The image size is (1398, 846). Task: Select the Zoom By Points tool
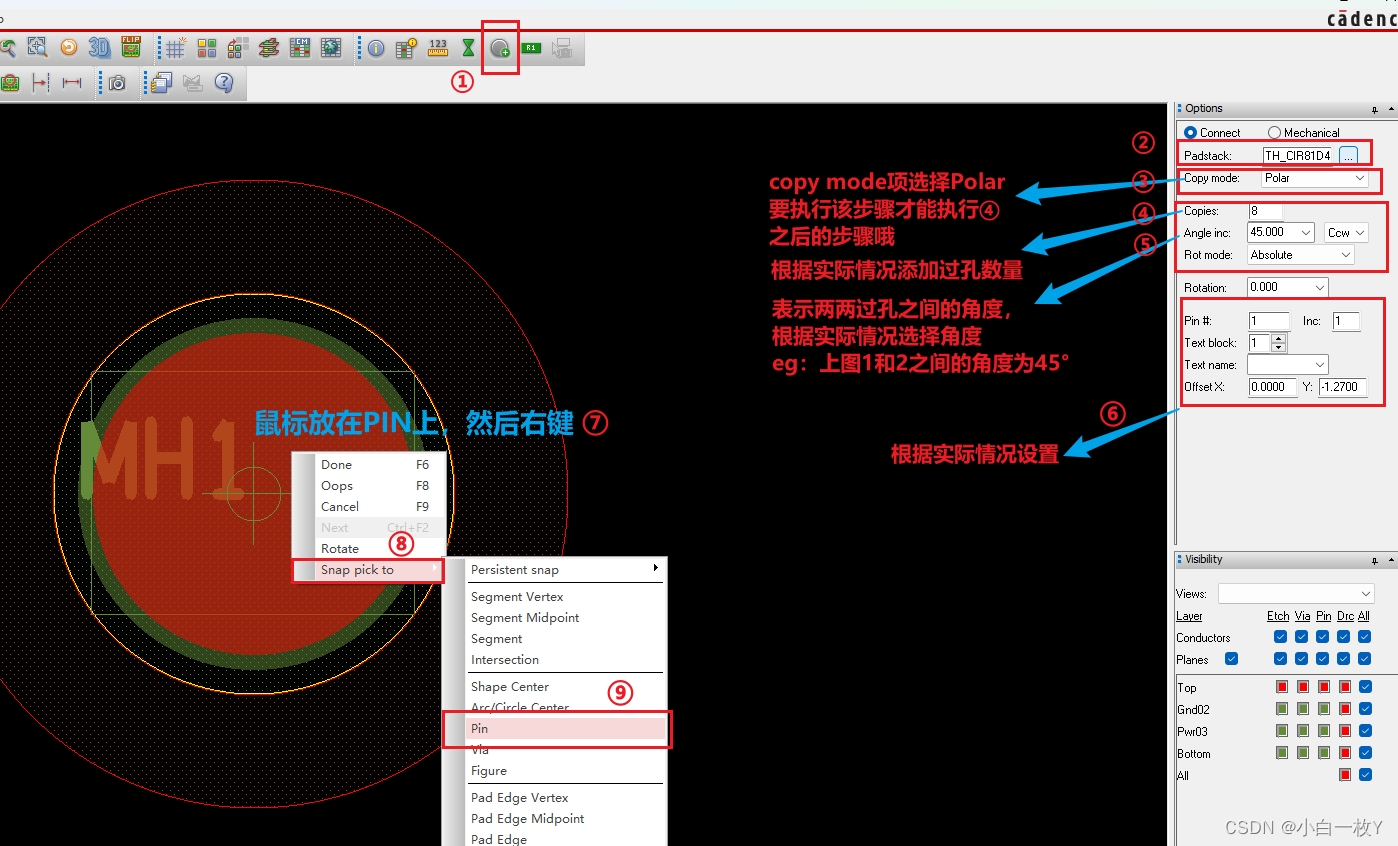click(x=37, y=47)
